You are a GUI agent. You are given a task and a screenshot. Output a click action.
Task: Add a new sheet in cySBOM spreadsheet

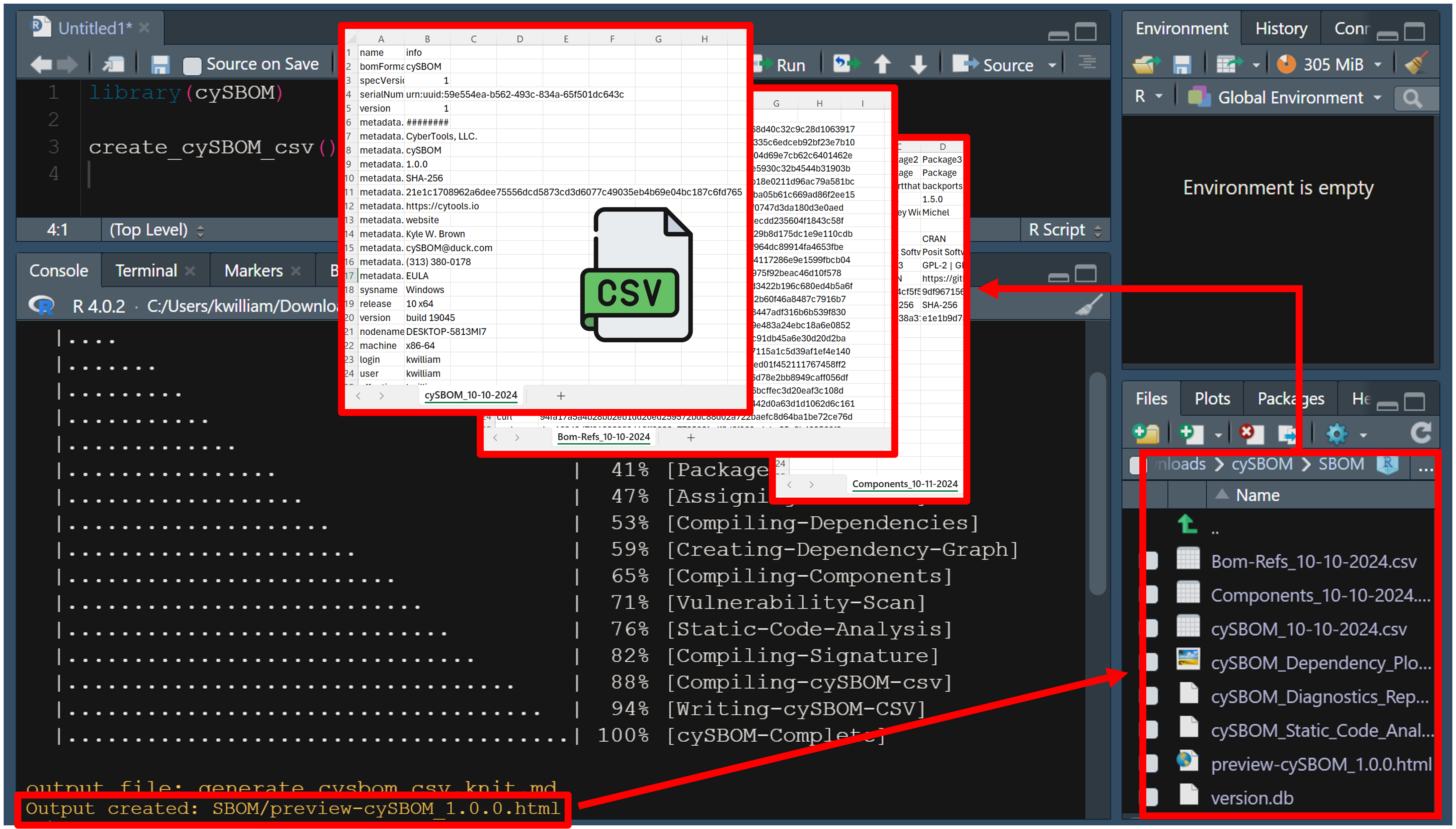pos(561,396)
